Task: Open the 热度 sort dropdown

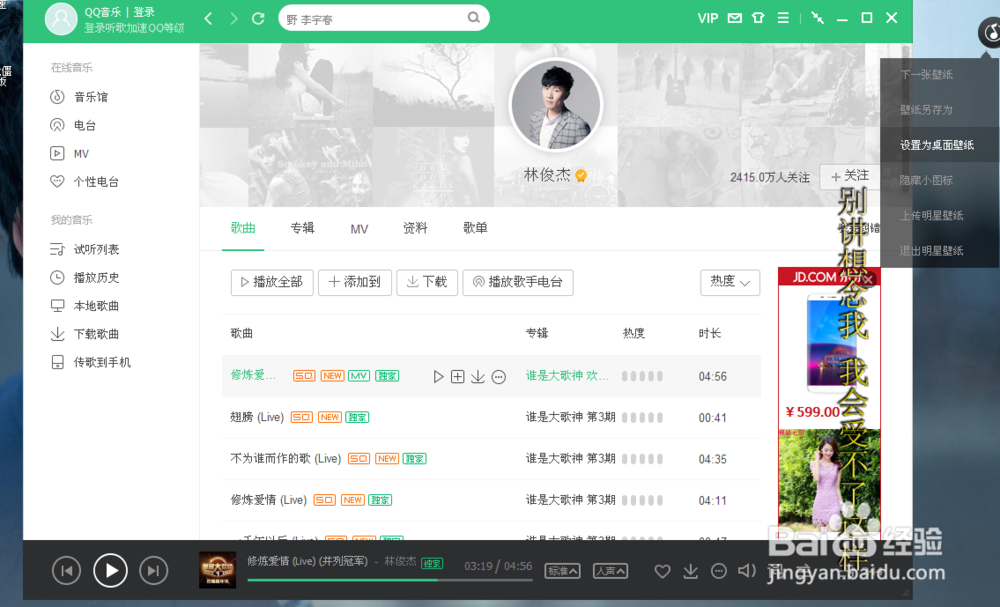Action: 730,283
